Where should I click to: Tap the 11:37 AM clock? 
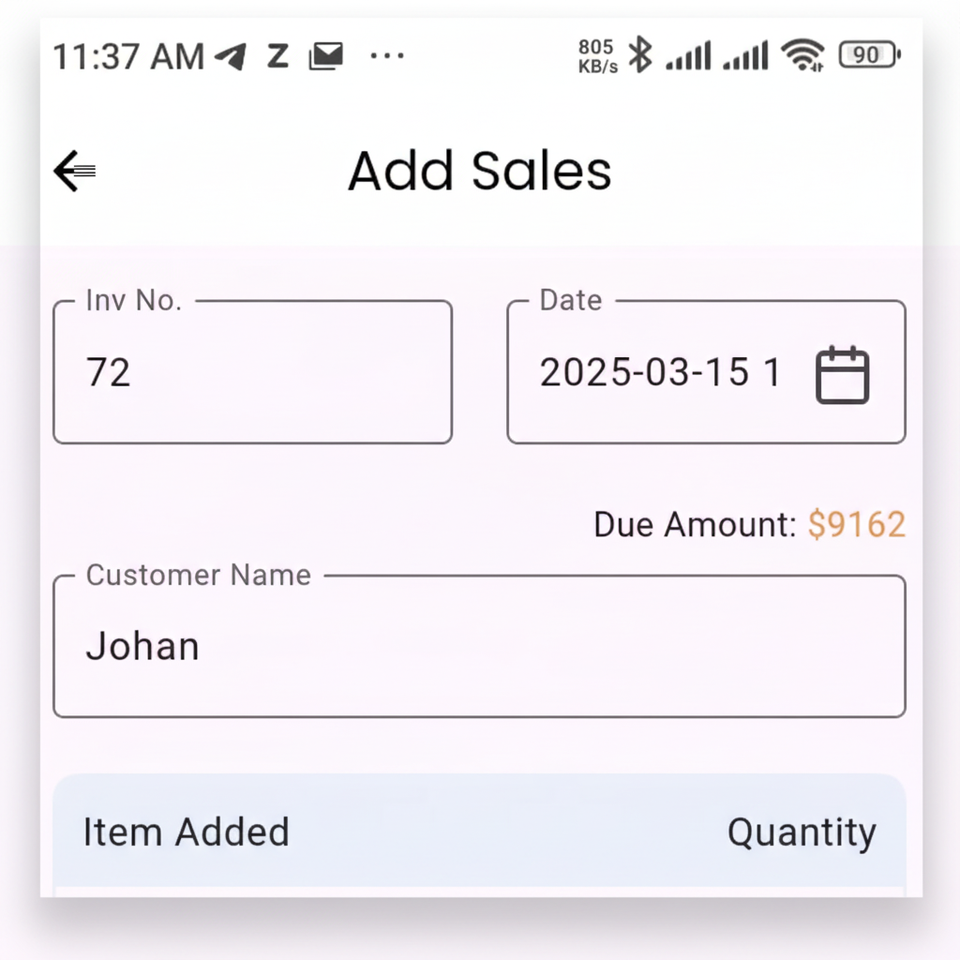(127, 57)
